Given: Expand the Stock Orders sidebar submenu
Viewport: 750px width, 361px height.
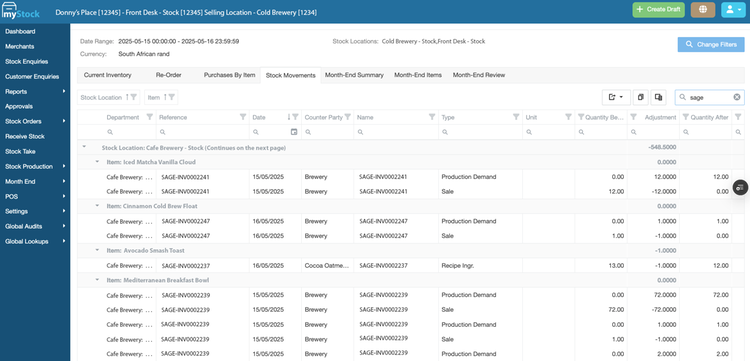Looking at the screenshot, I should tap(64, 121).
